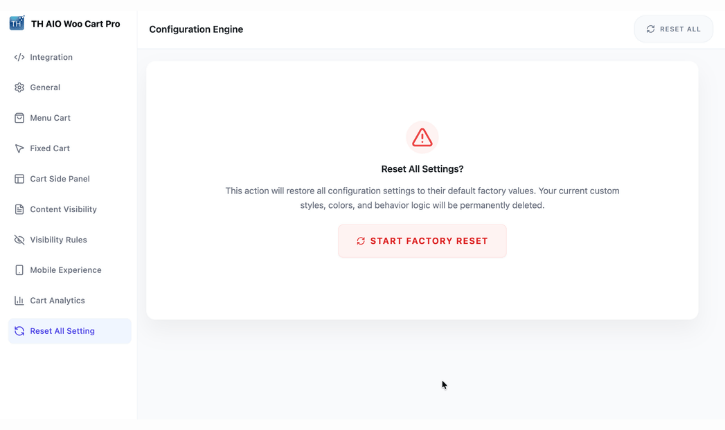This screenshot has width=725, height=430.
Task: Click the TH AIO Woo Cart Pro logo
Action: coord(17,23)
